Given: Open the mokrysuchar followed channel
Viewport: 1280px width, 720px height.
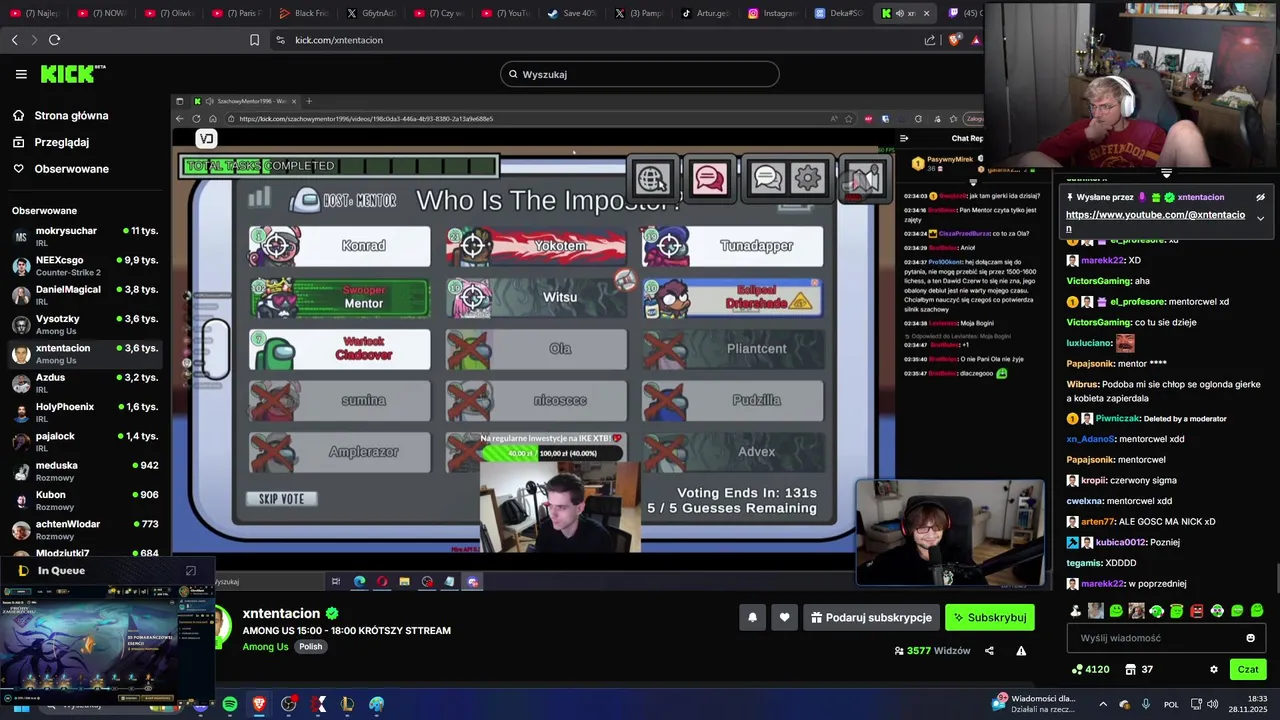Looking at the screenshot, I should [x=84, y=236].
